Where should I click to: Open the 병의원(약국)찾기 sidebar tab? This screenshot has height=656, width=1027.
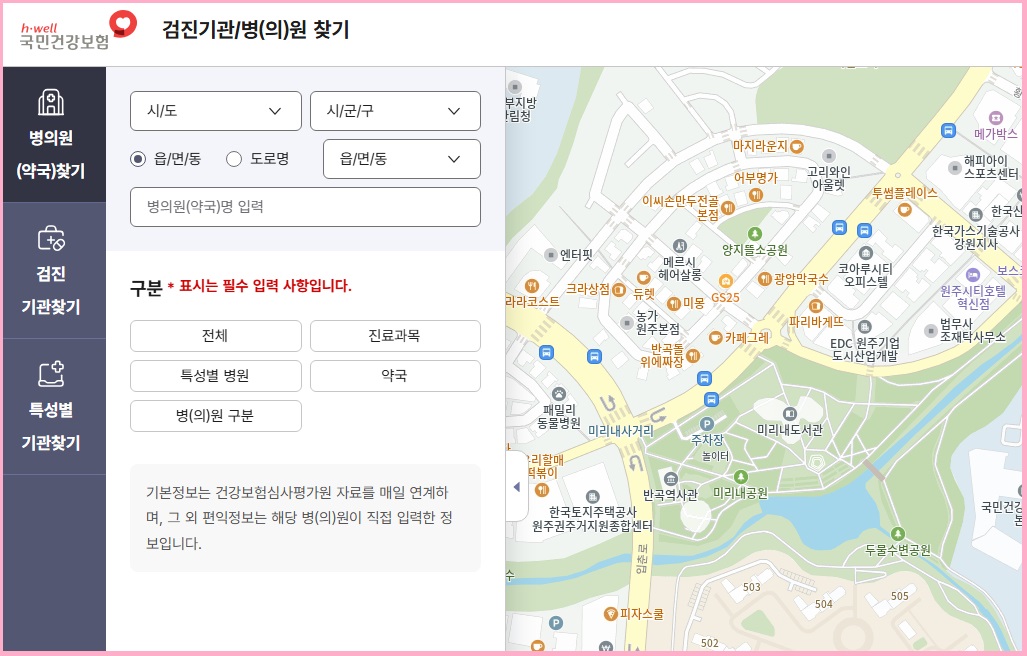point(54,134)
